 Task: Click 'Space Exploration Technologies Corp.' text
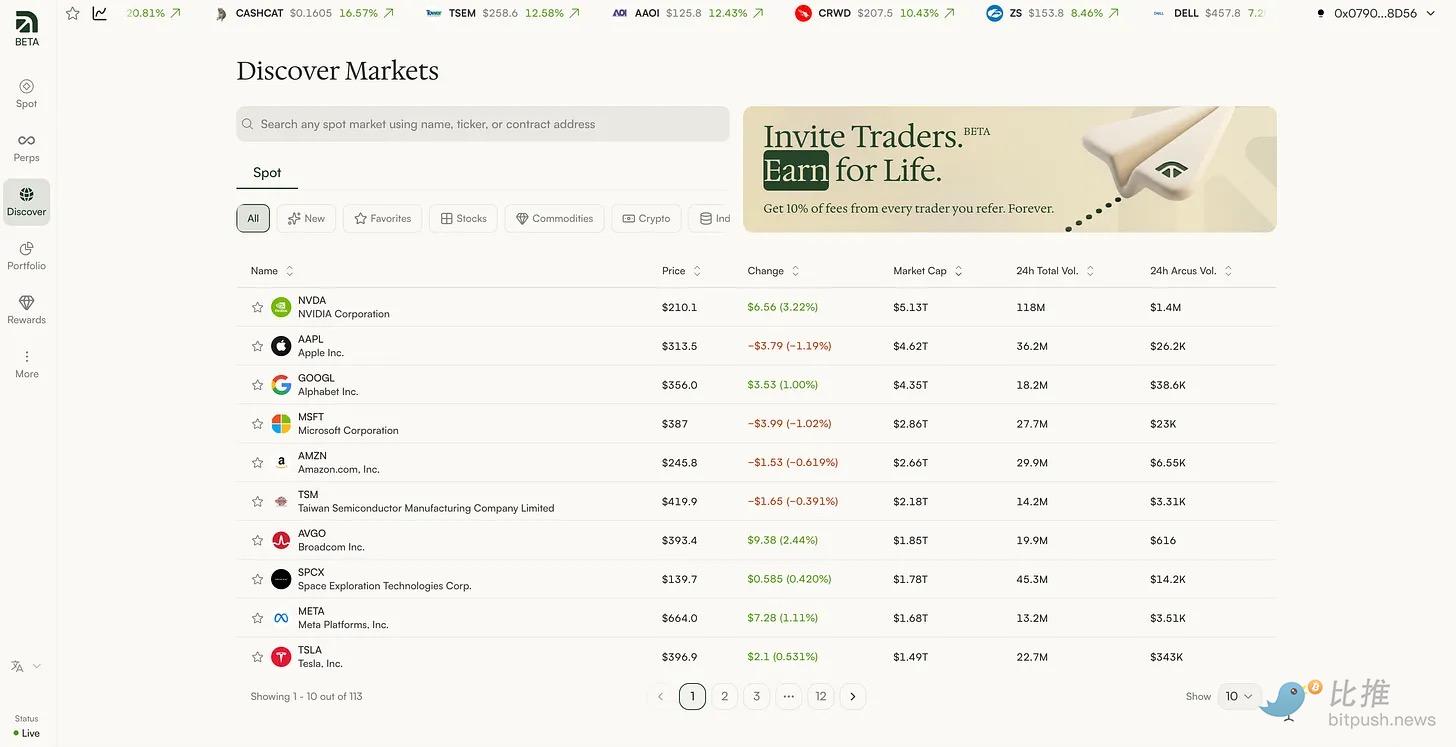click(384, 586)
